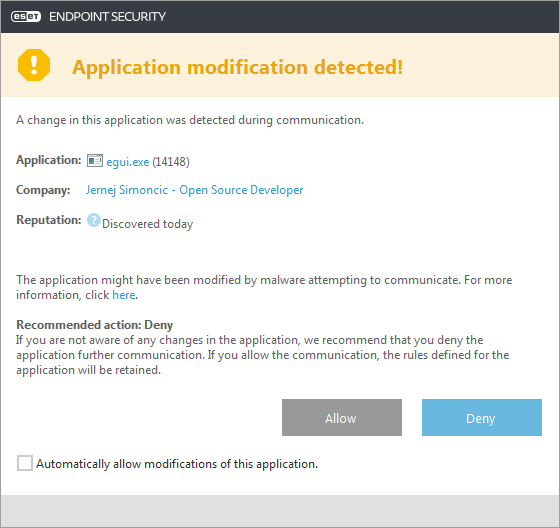Click the process ID (14148) text
The width and height of the screenshot is (560, 528).
click(171, 162)
